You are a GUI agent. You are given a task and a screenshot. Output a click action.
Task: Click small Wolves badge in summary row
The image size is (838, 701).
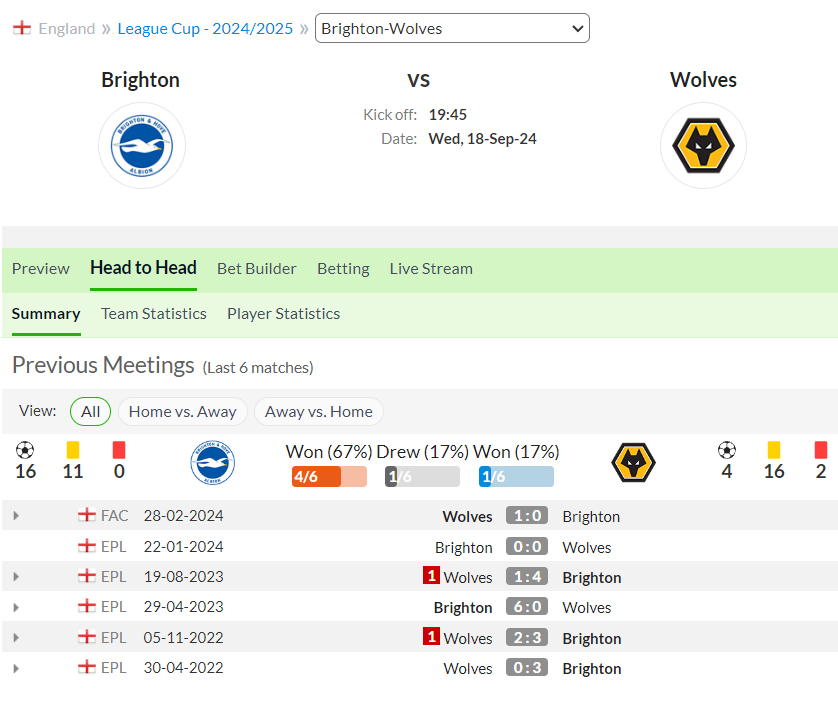click(633, 464)
